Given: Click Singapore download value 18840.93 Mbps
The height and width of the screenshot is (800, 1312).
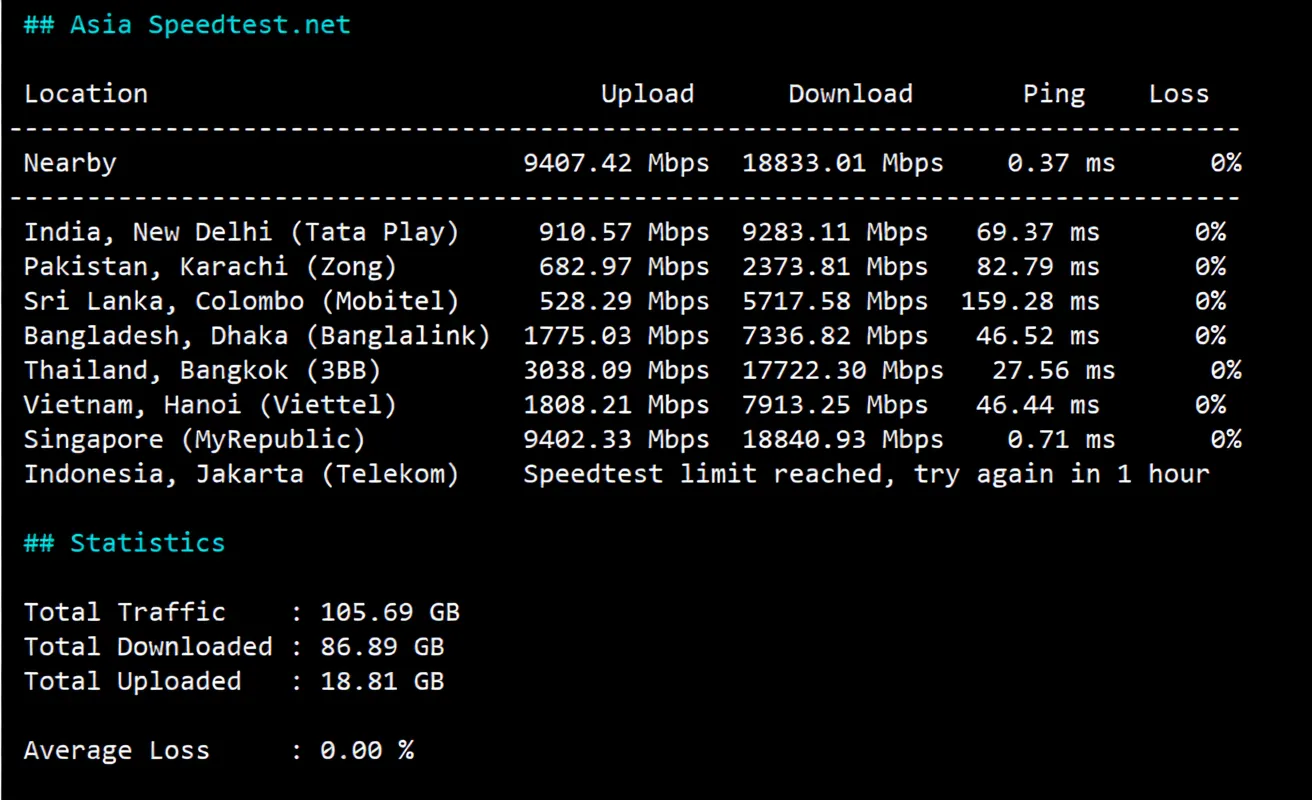Looking at the screenshot, I should [842, 440].
